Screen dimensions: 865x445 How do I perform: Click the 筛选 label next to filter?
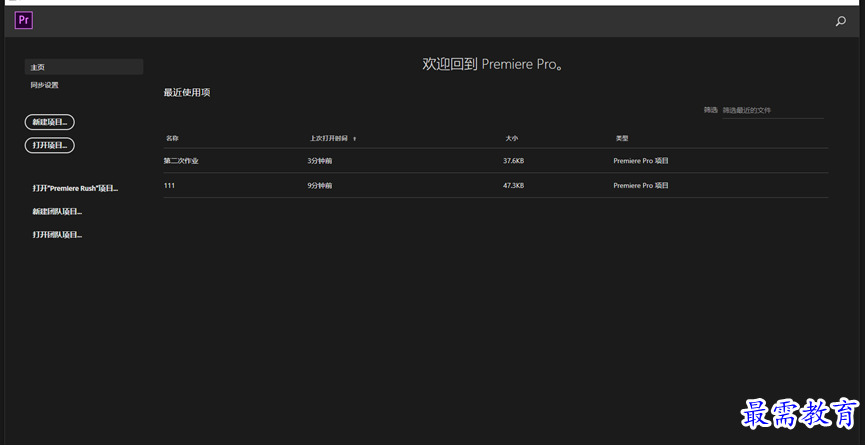(x=711, y=110)
